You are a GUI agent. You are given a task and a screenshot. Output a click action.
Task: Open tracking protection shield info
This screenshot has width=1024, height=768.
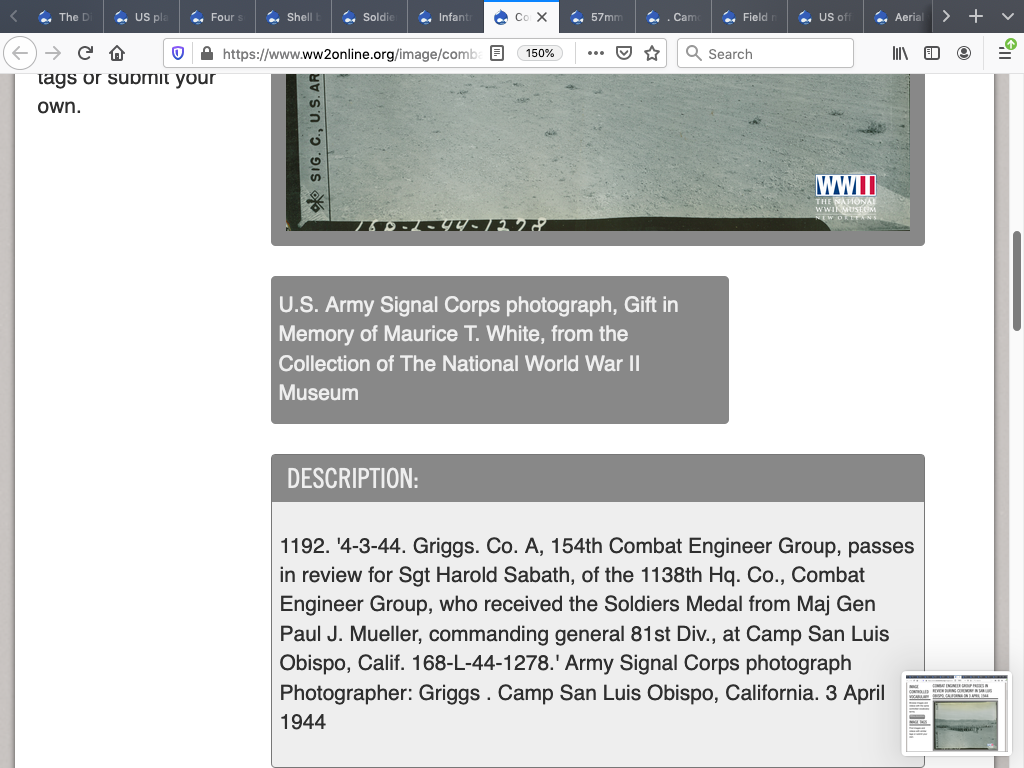click(x=179, y=54)
